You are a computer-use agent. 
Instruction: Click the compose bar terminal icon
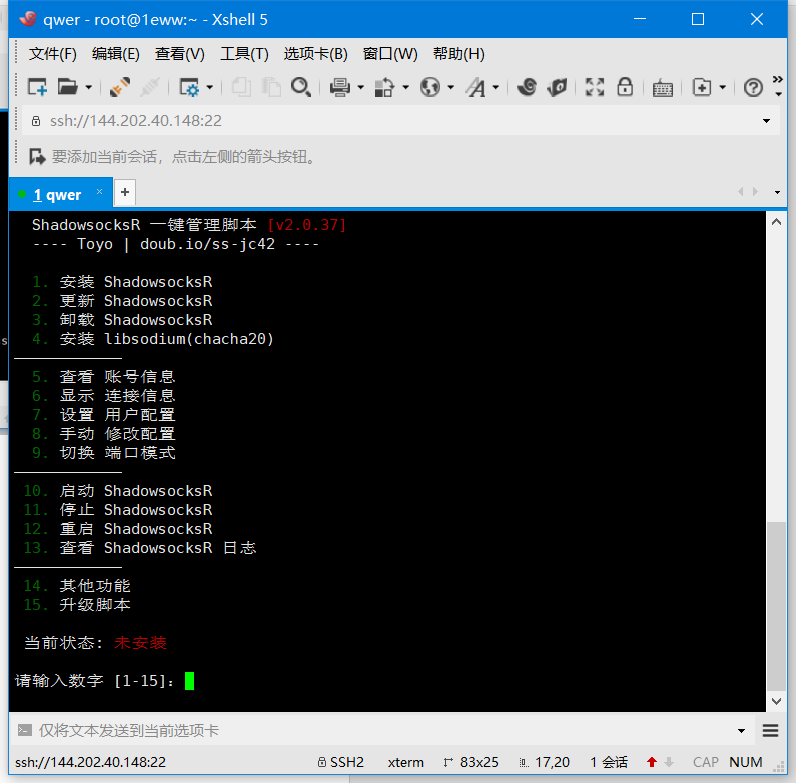click(25, 730)
